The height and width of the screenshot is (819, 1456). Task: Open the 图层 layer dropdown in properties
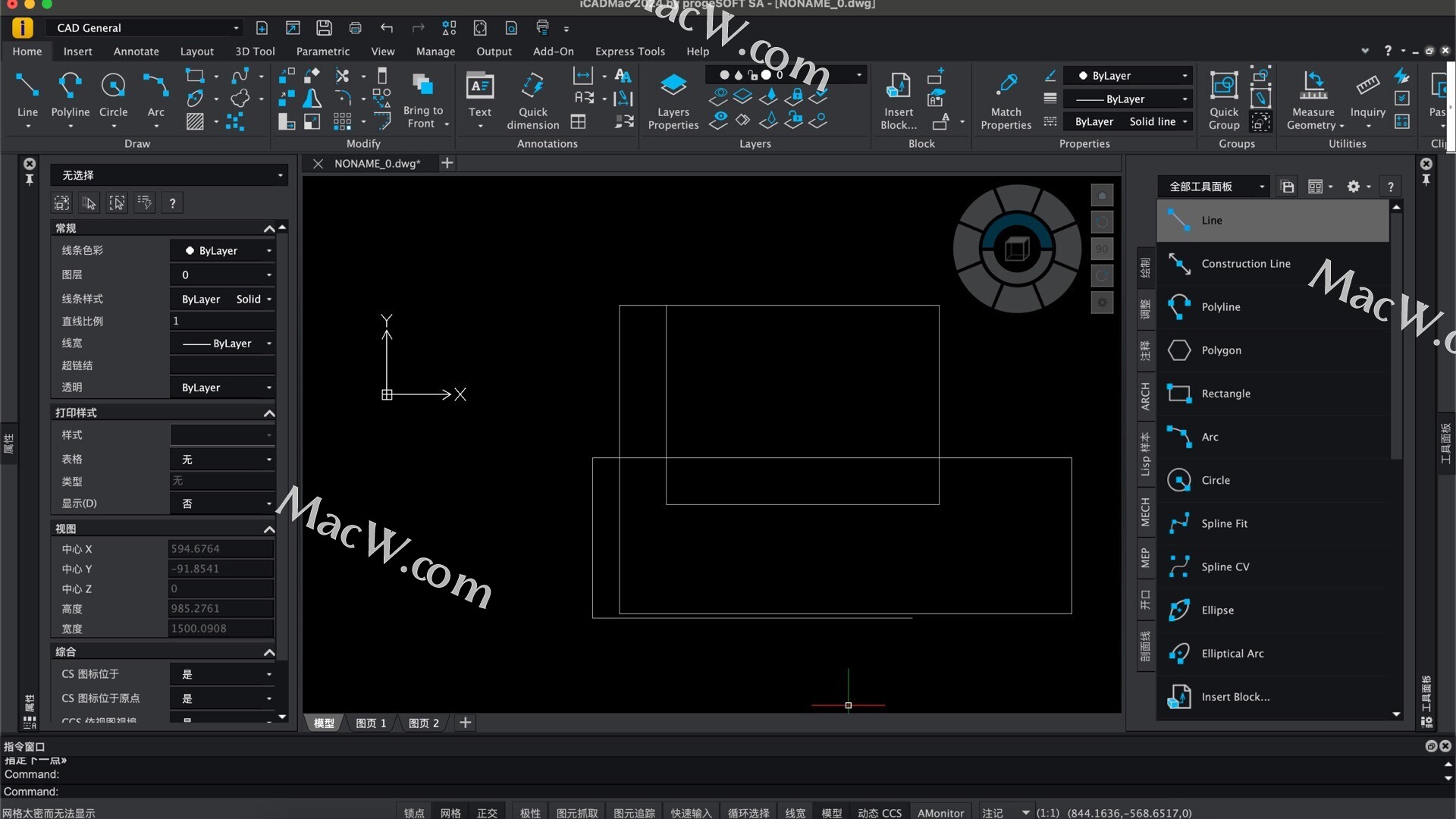point(222,275)
